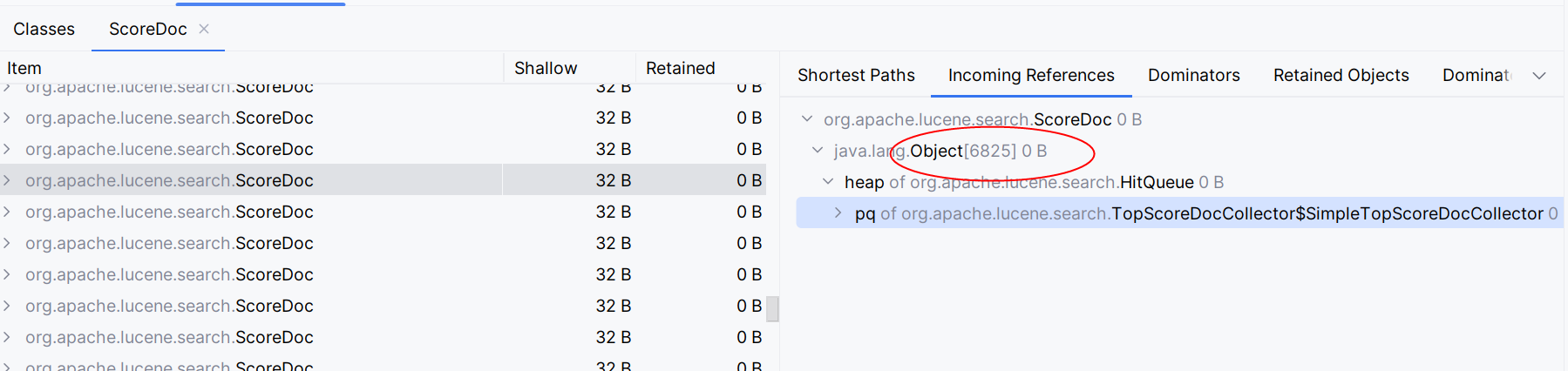Show hidden tabs dropdown chevron
Viewport: 1568px width, 371px height.
(x=1539, y=76)
